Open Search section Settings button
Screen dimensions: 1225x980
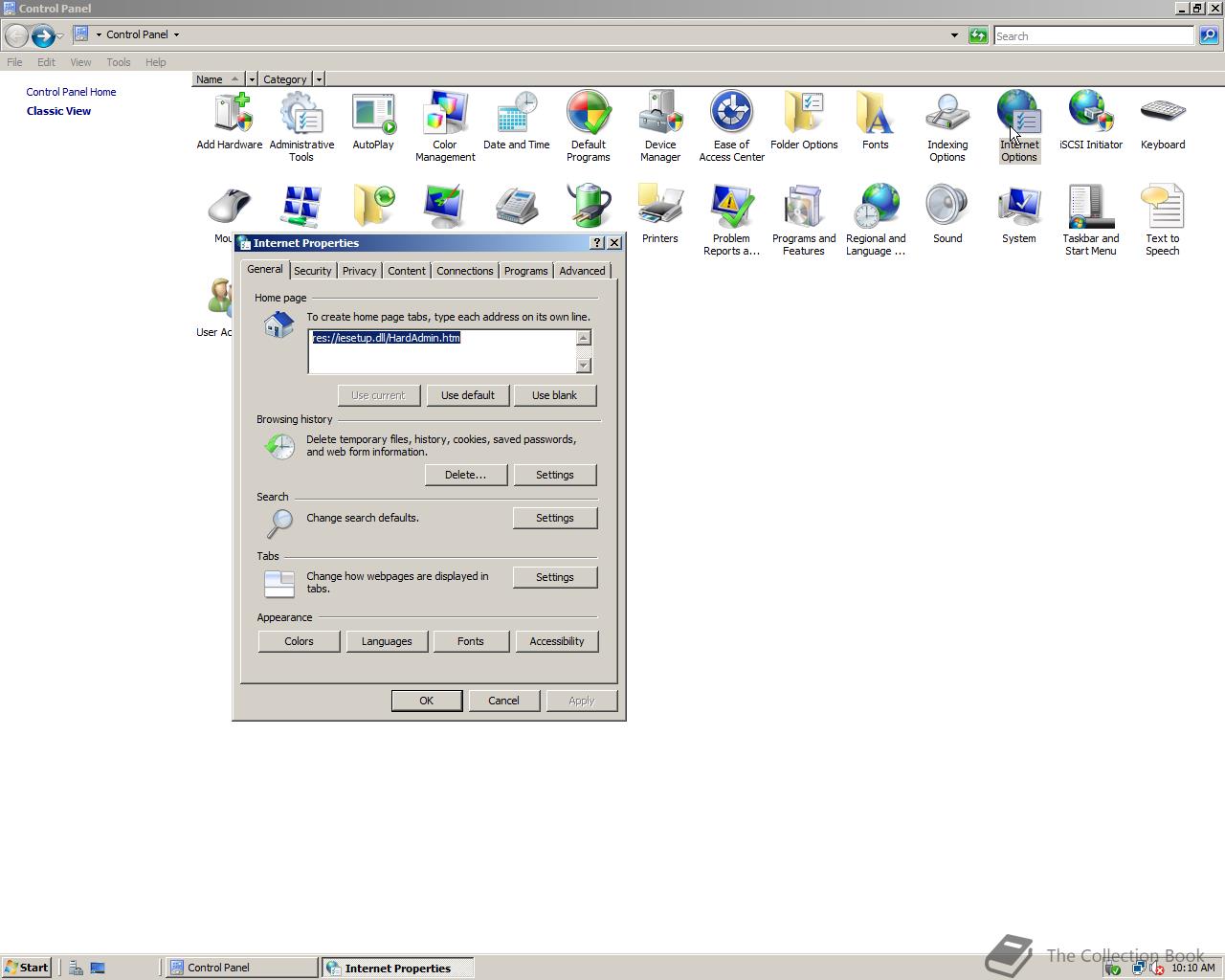click(555, 518)
